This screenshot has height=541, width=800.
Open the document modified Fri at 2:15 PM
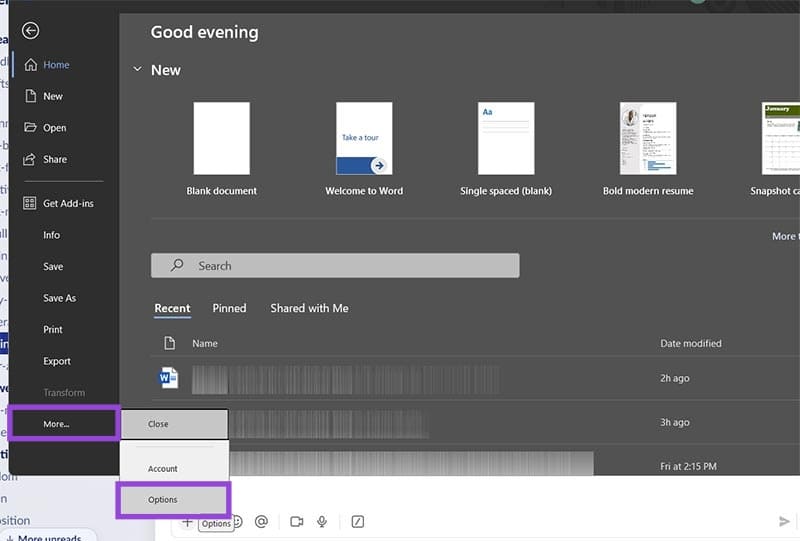[514, 461]
